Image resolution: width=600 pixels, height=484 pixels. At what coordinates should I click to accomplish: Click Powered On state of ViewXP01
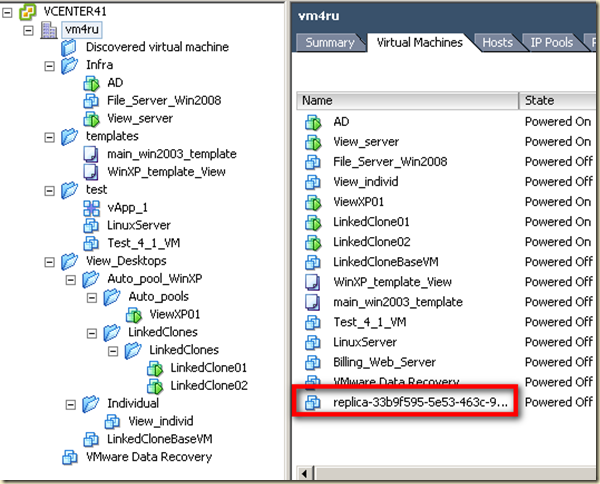pos(558,202)
